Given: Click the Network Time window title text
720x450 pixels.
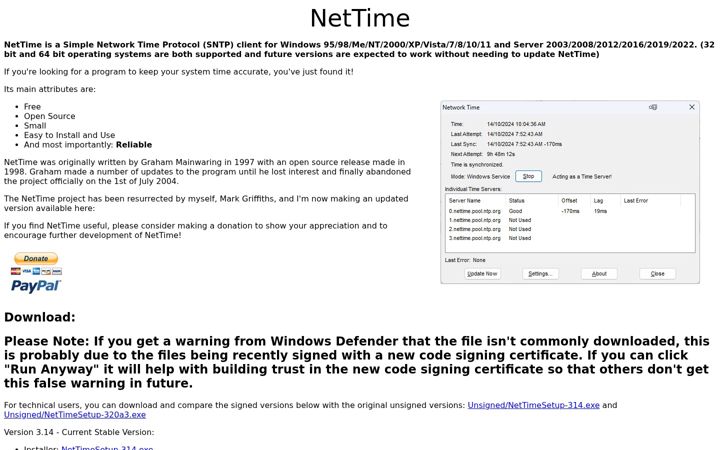Looking at the screenshot, I should point(461,107).
